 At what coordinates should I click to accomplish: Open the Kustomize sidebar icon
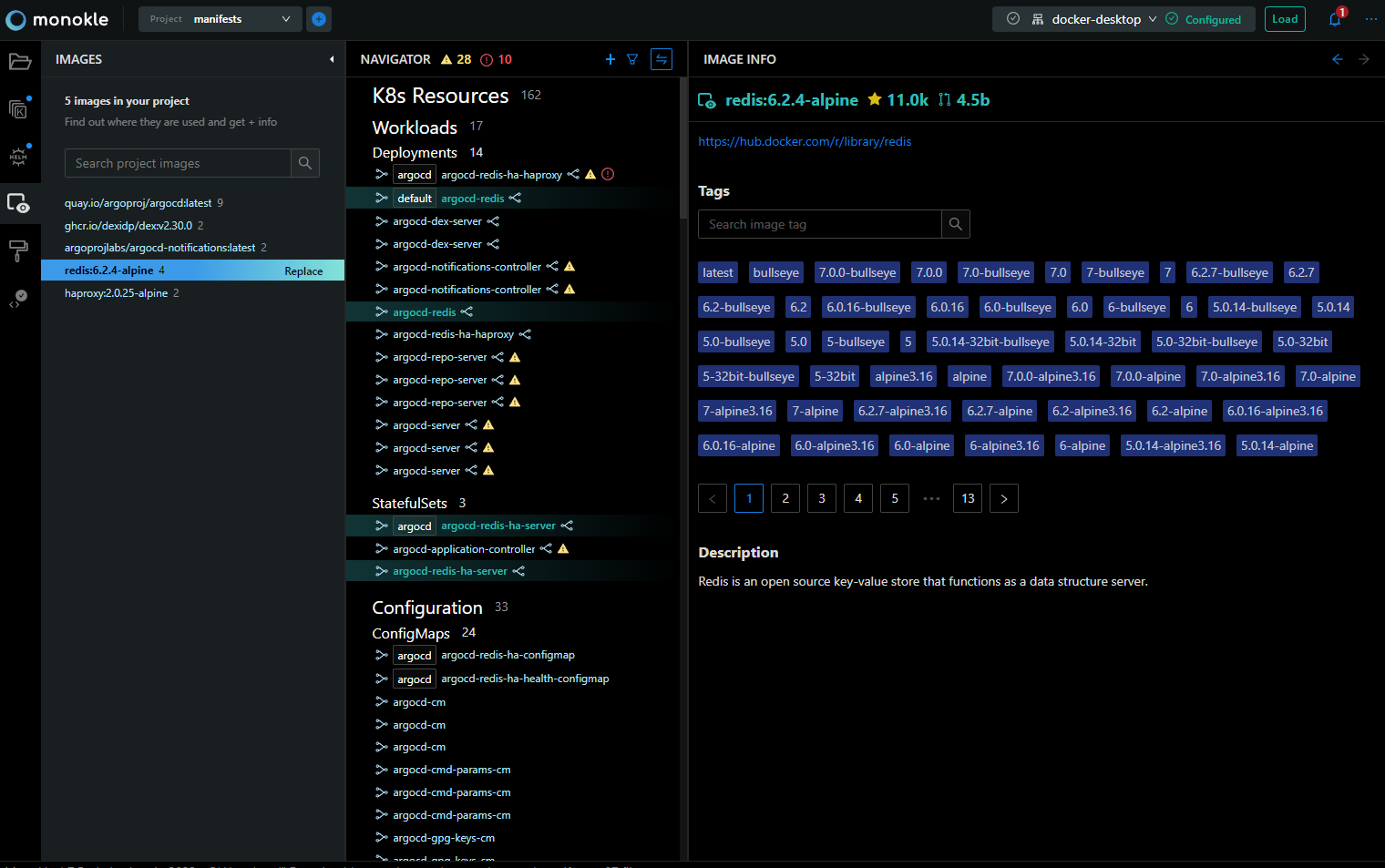(x=19, y=108)
